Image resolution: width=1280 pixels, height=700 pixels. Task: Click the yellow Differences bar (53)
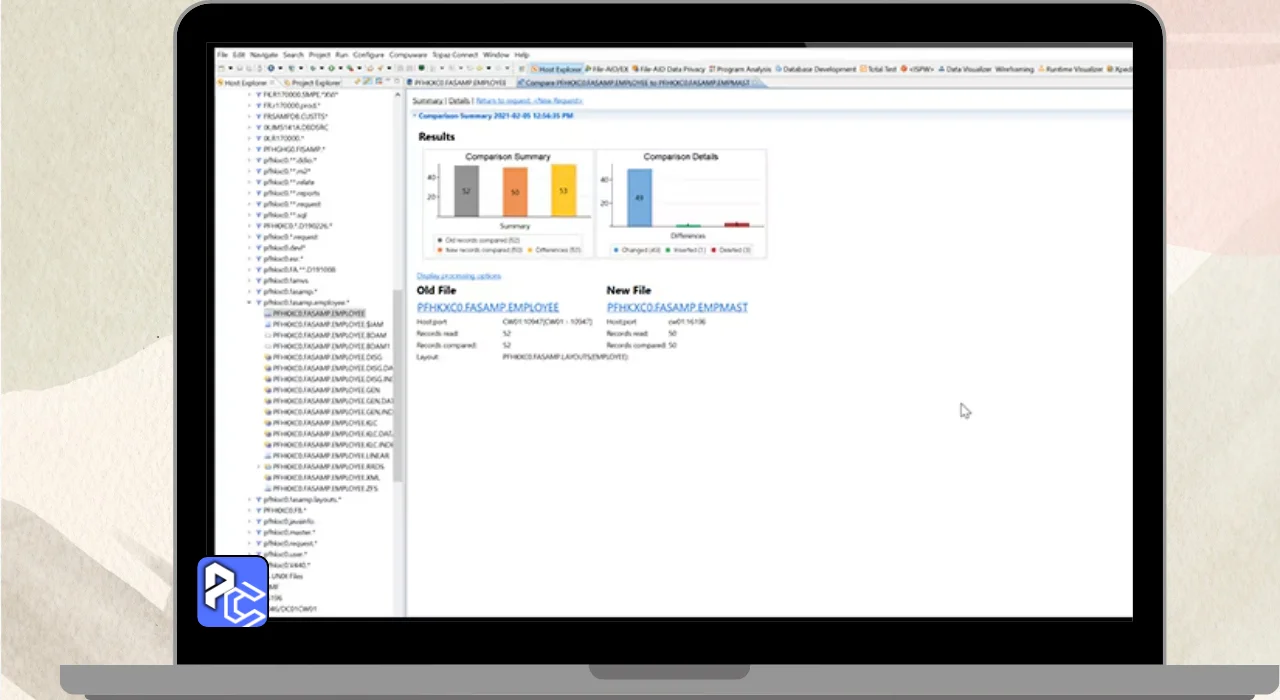tap(564, 190)
